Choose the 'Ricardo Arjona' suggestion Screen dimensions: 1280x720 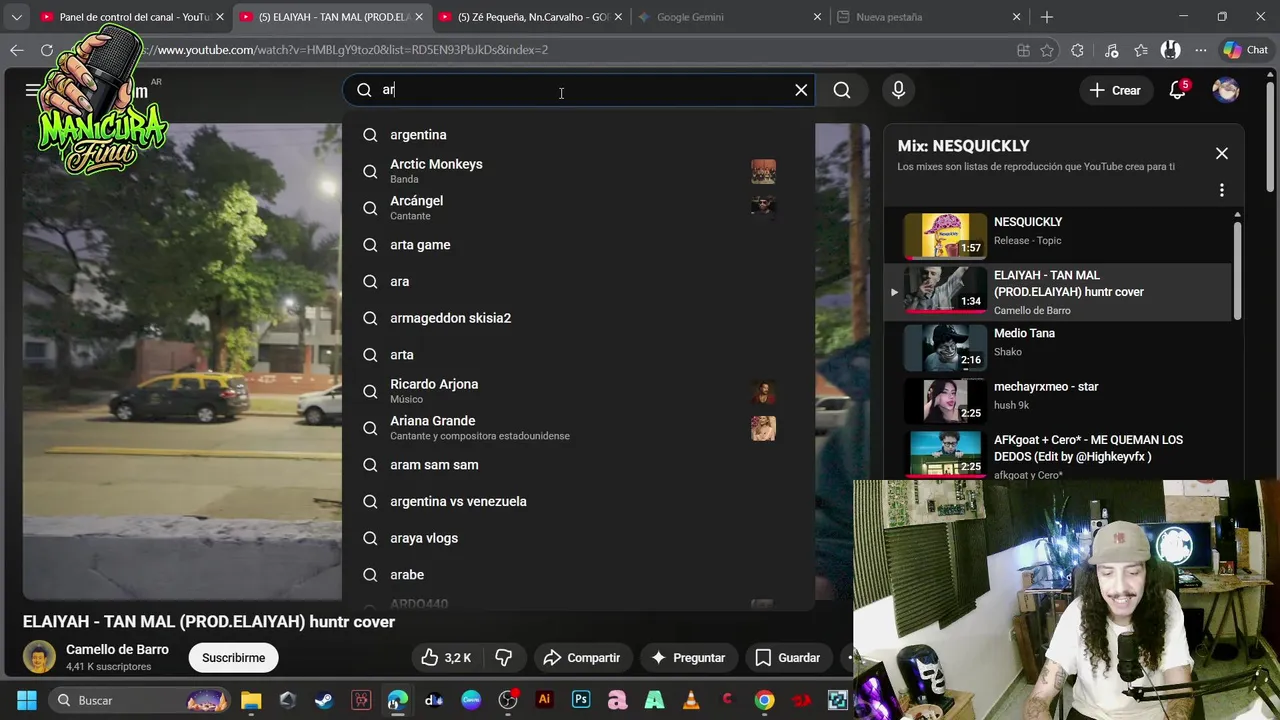(x=578, y=391)
